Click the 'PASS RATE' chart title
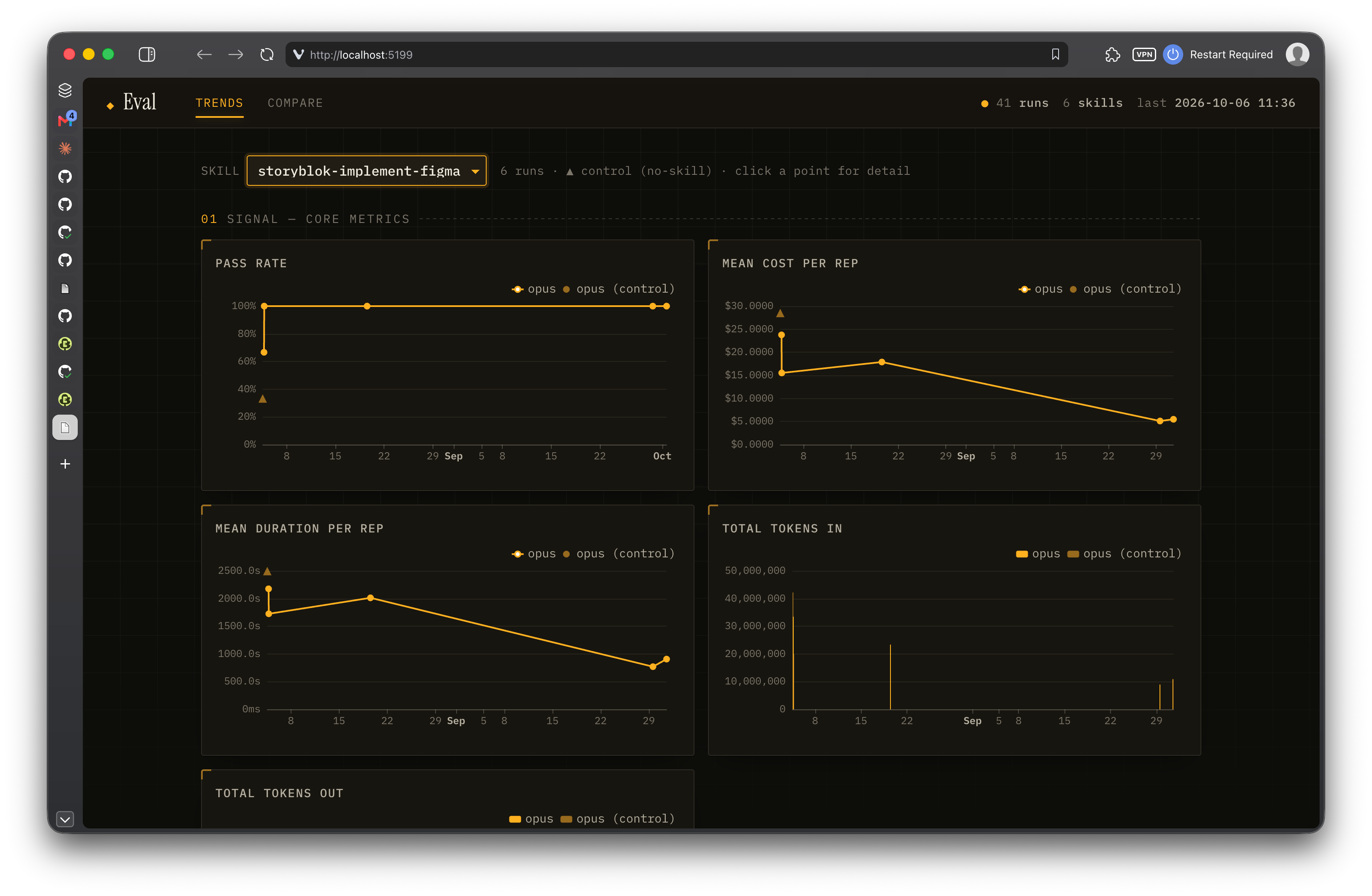Viewport: 1372px width, 896px height. [x=251, y=263]
